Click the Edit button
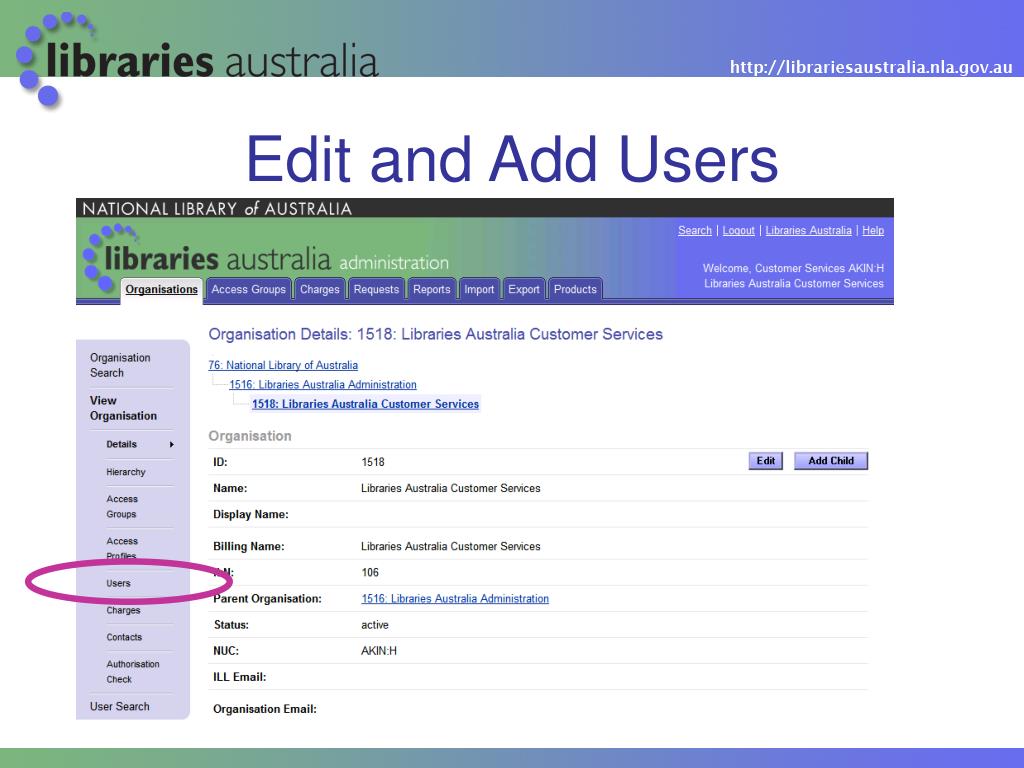The width and height of the screenshot is (1024, 768). click(x=765, y=461)
